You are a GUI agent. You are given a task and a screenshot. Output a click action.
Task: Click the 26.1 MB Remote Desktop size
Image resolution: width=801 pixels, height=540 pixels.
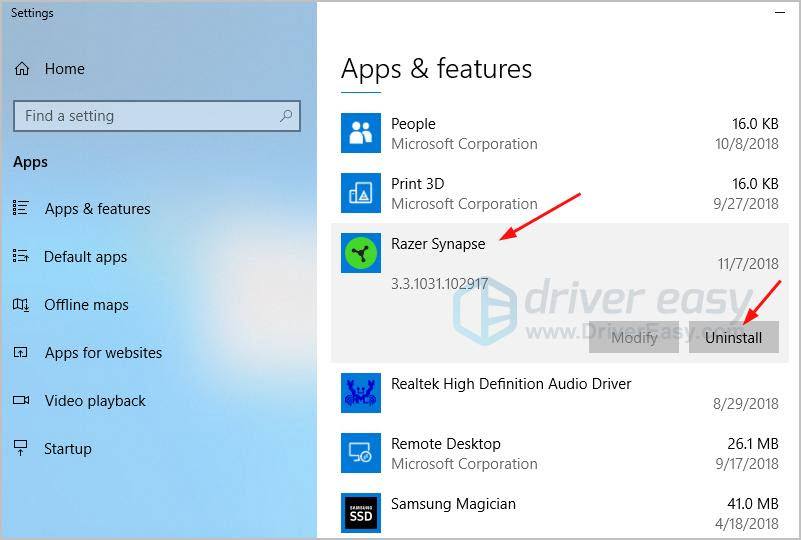click(x=753, y=443)
